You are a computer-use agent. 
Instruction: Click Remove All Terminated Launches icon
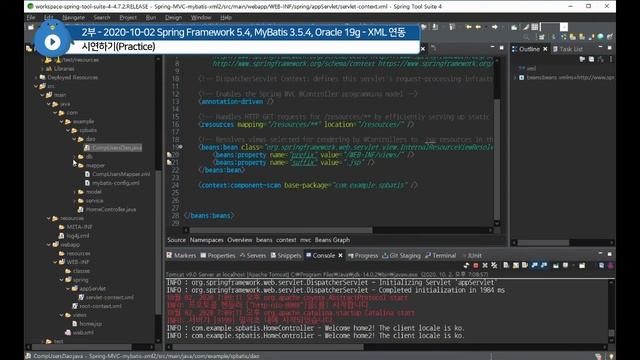[x=494, y=266]
